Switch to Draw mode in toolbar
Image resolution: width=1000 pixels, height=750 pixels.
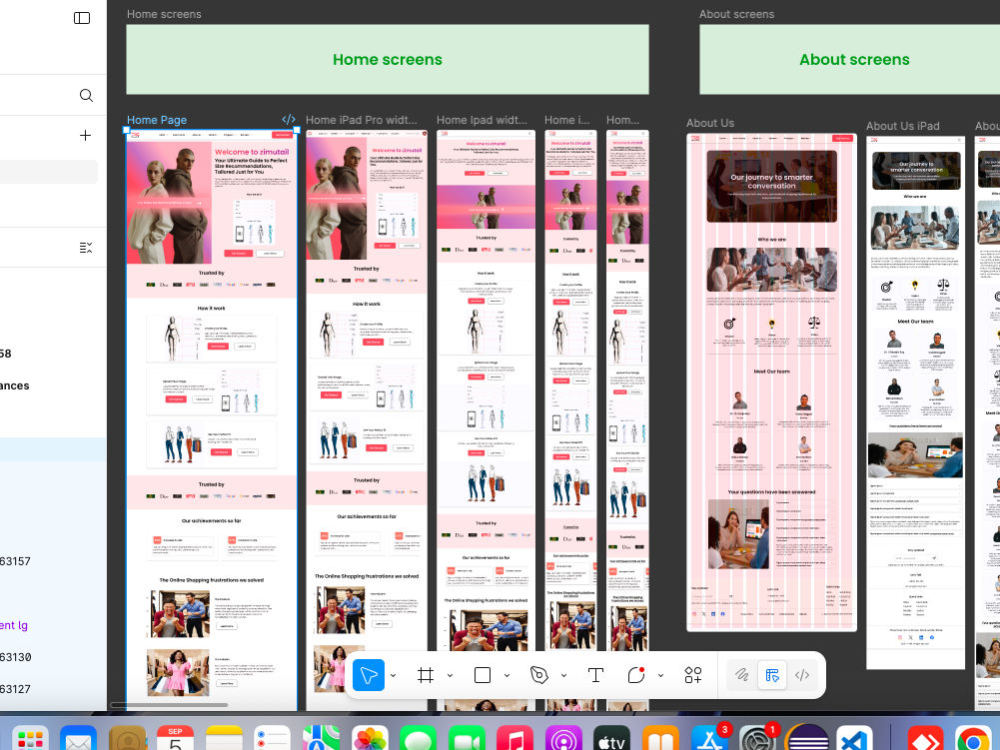click(x=742, y=675)
